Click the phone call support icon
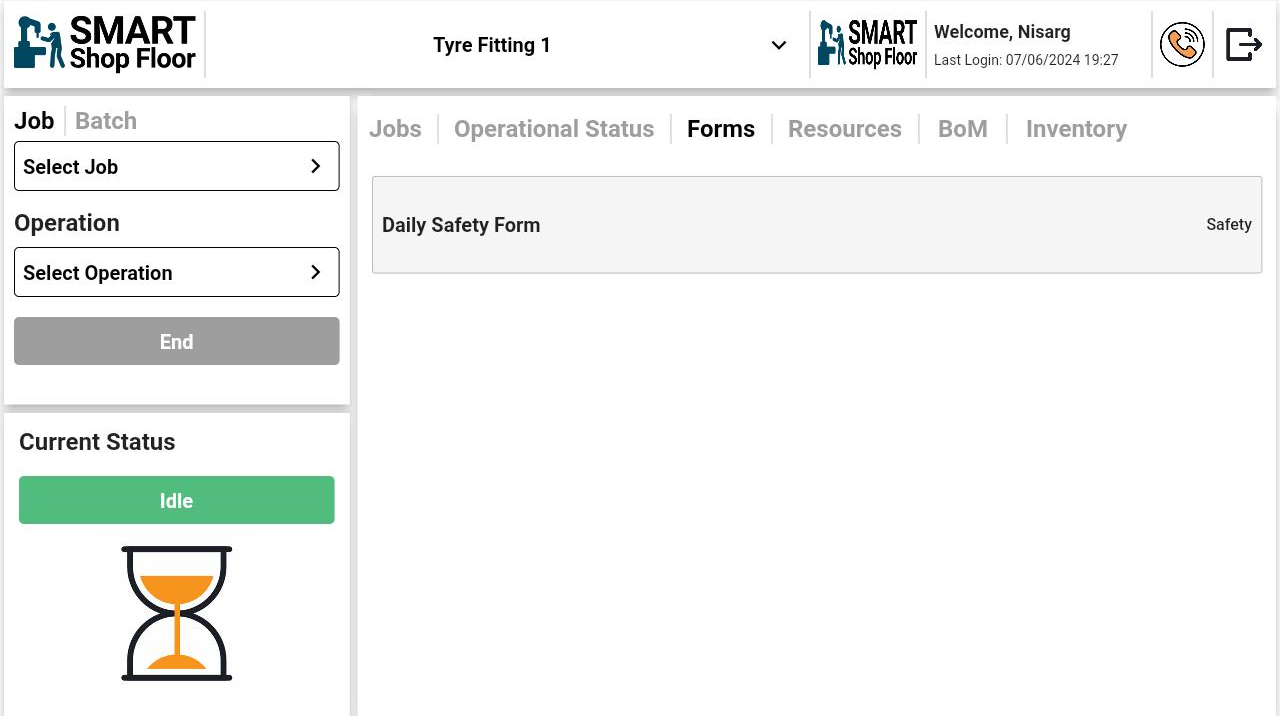The image size is (1280, 716). (x=1181, y=45)
